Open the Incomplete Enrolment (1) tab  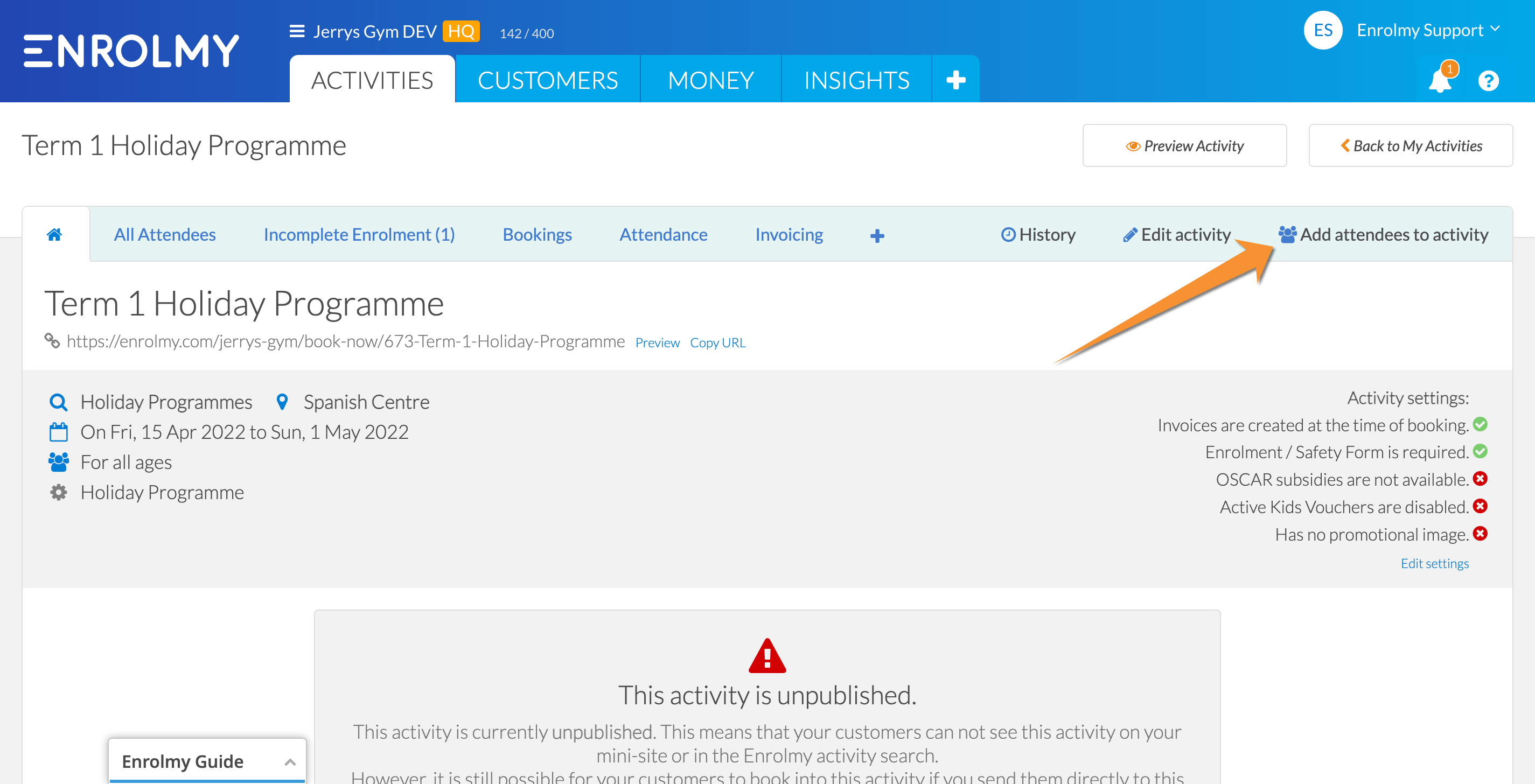click(359, 235)
